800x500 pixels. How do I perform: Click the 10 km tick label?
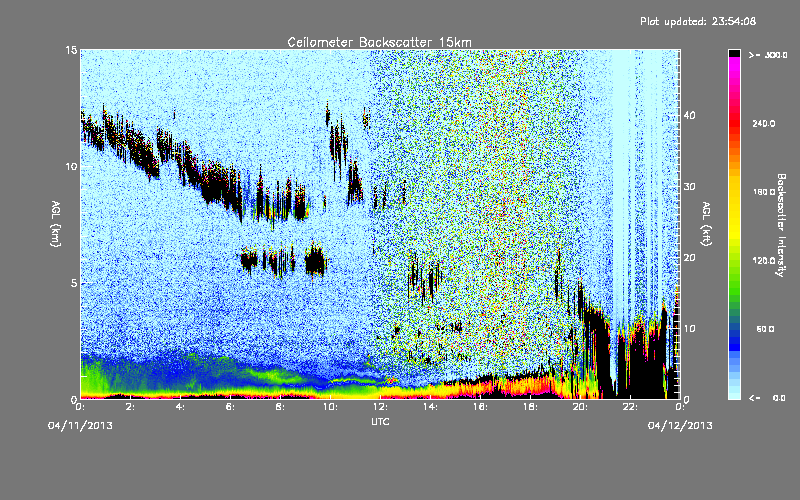[71, 167]
